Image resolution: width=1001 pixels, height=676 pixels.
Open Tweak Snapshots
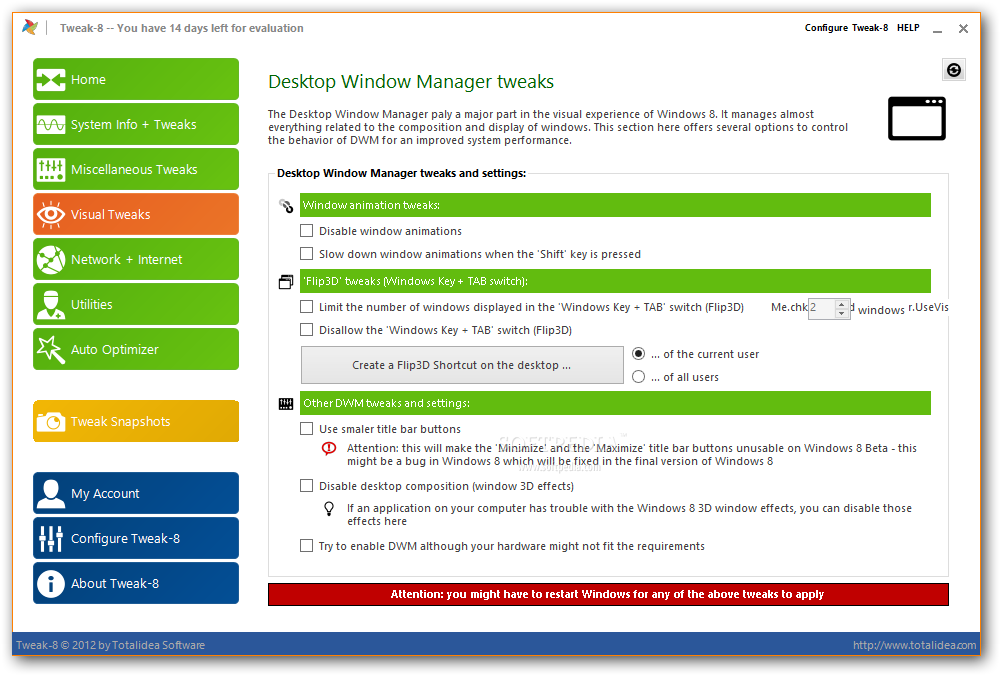[136, 421]
